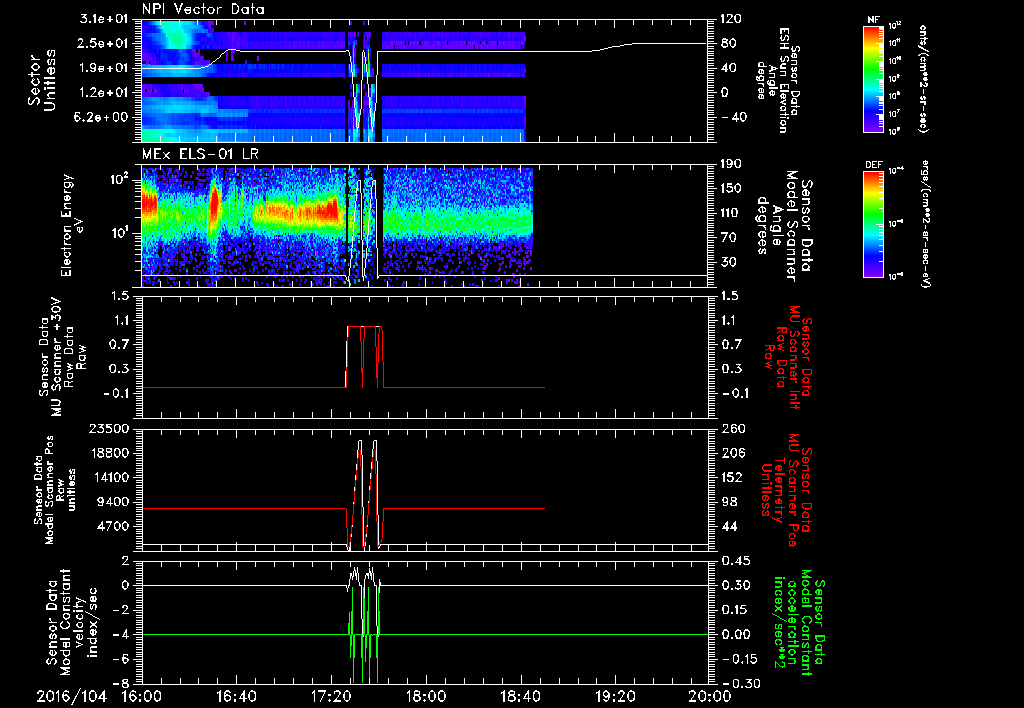Click the '3.1e+01' sector tick label
The width and height of the screenshot is (1024, 708).
tap(104, 19)
